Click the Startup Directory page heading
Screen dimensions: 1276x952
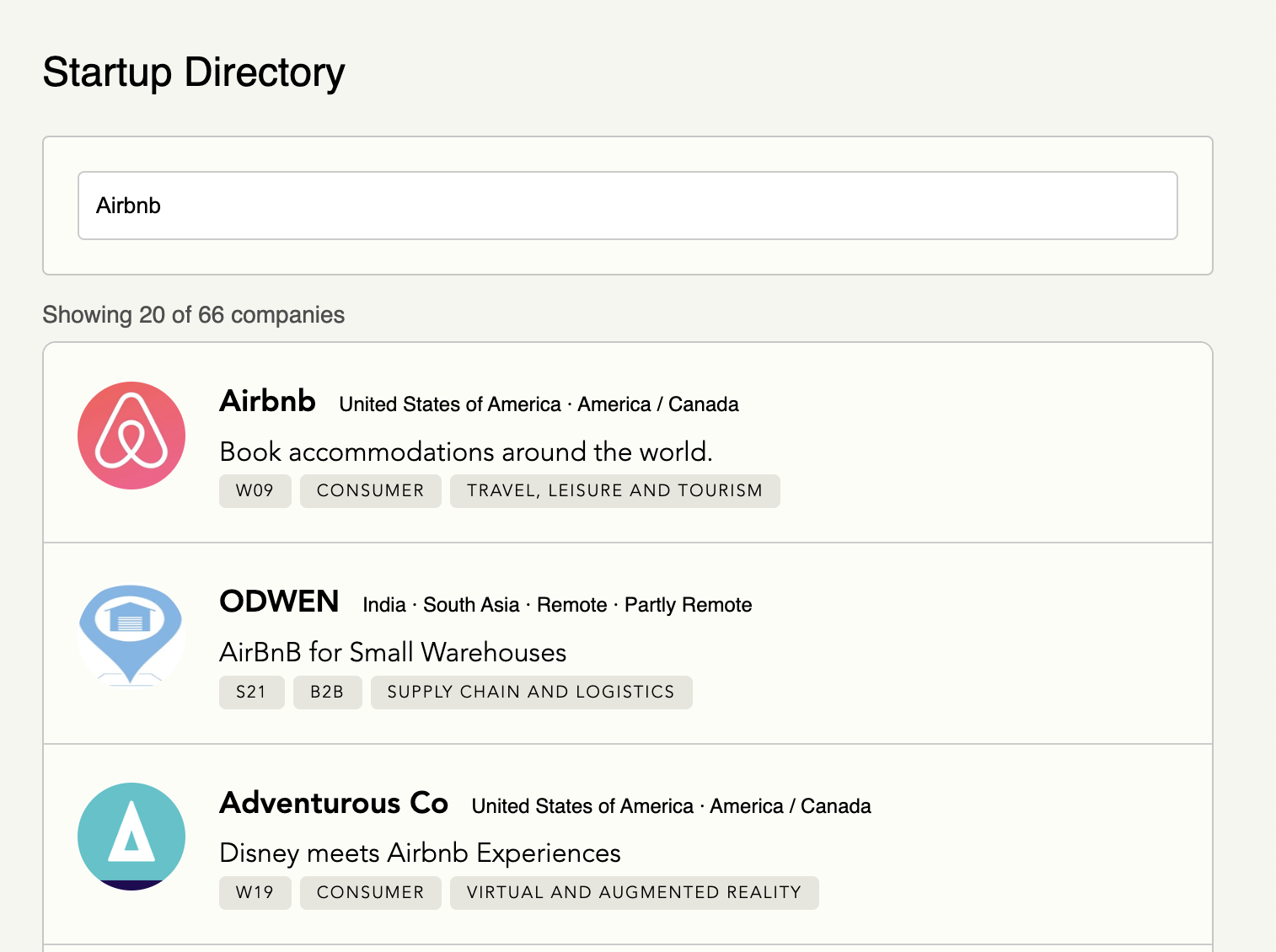coord(194,72)
